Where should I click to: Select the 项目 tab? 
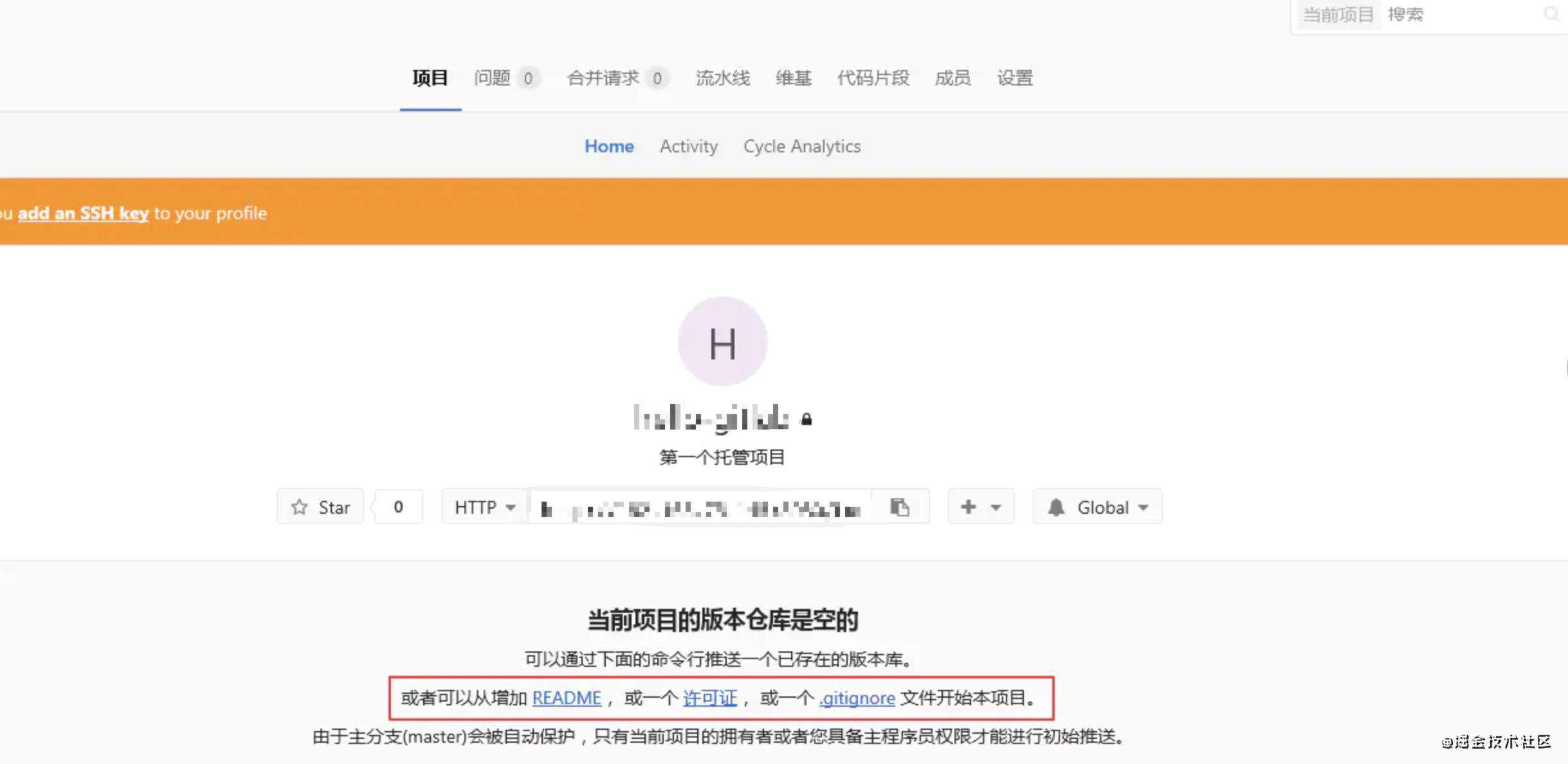(429, 77)
